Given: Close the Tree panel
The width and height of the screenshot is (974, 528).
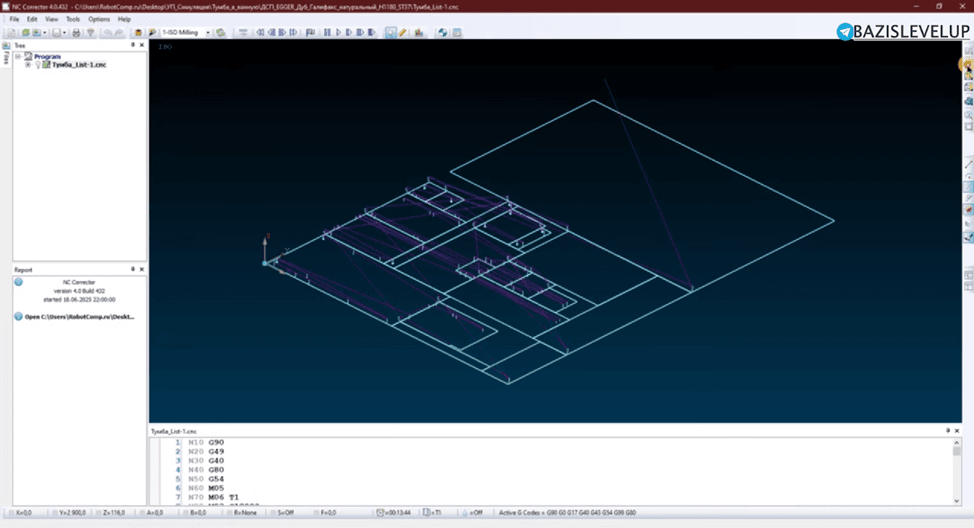Looking at the screenshot, I should pyautogui.click(x=142, y=45).
